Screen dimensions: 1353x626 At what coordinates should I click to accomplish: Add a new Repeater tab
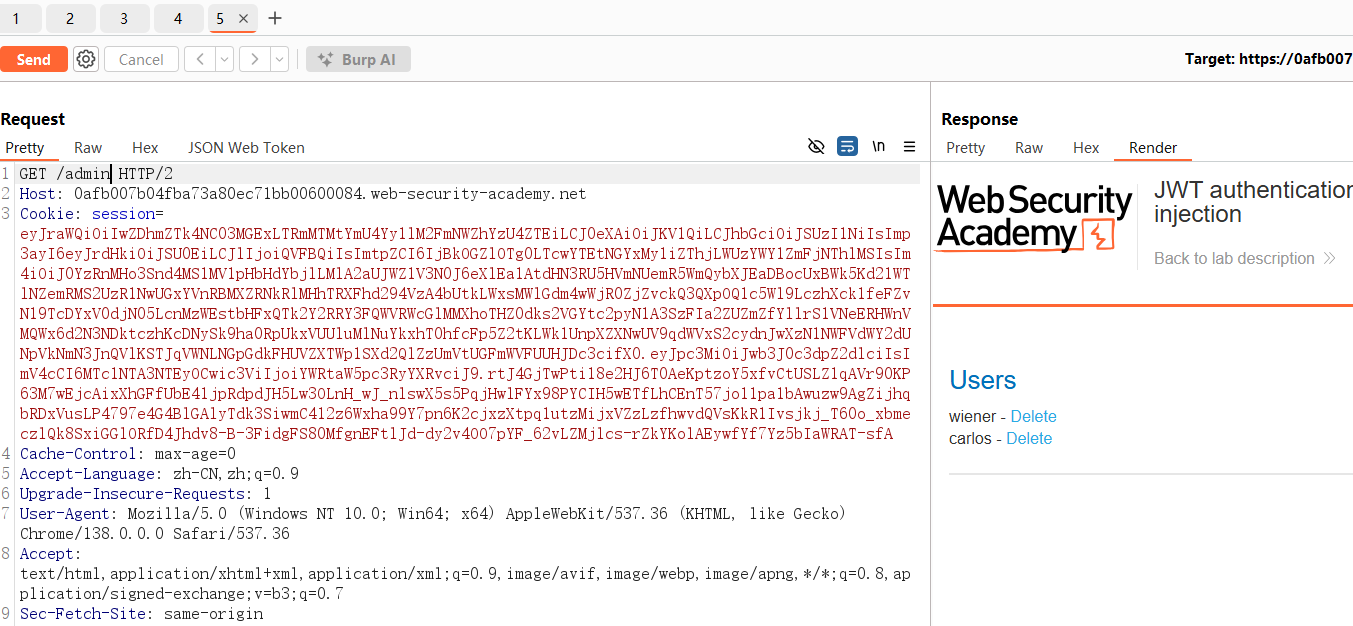276,19
